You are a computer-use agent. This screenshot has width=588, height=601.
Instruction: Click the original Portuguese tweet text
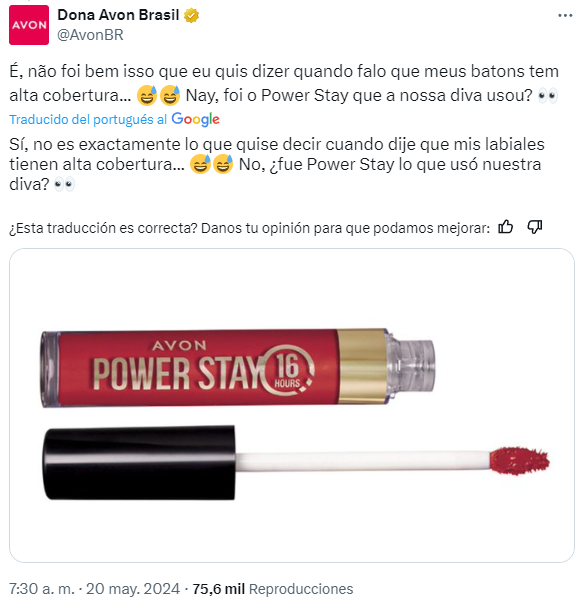click(284, 83)
